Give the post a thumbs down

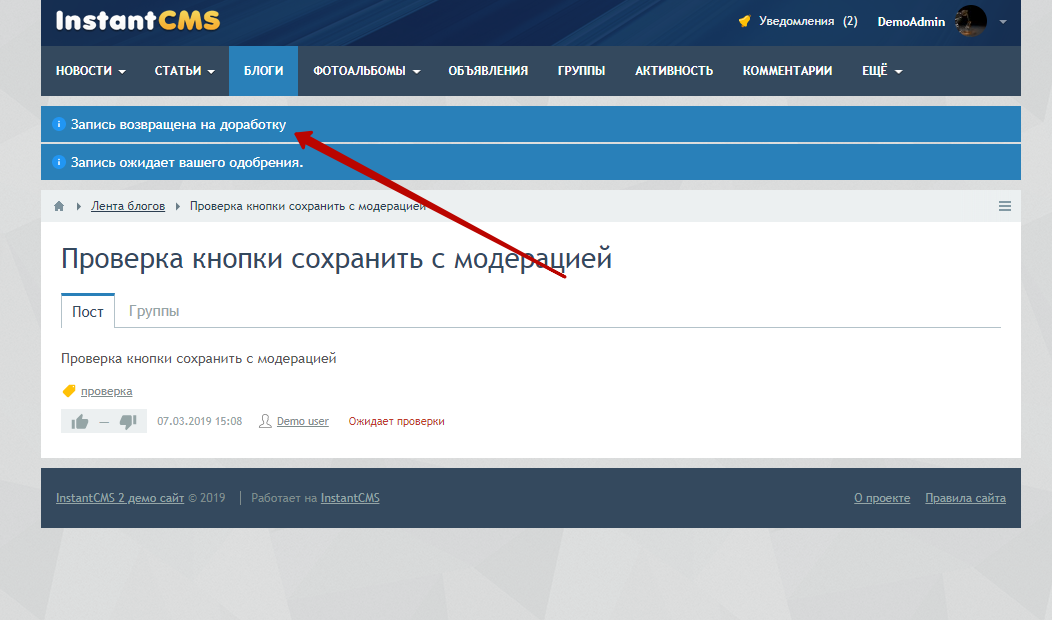(128, 421)
